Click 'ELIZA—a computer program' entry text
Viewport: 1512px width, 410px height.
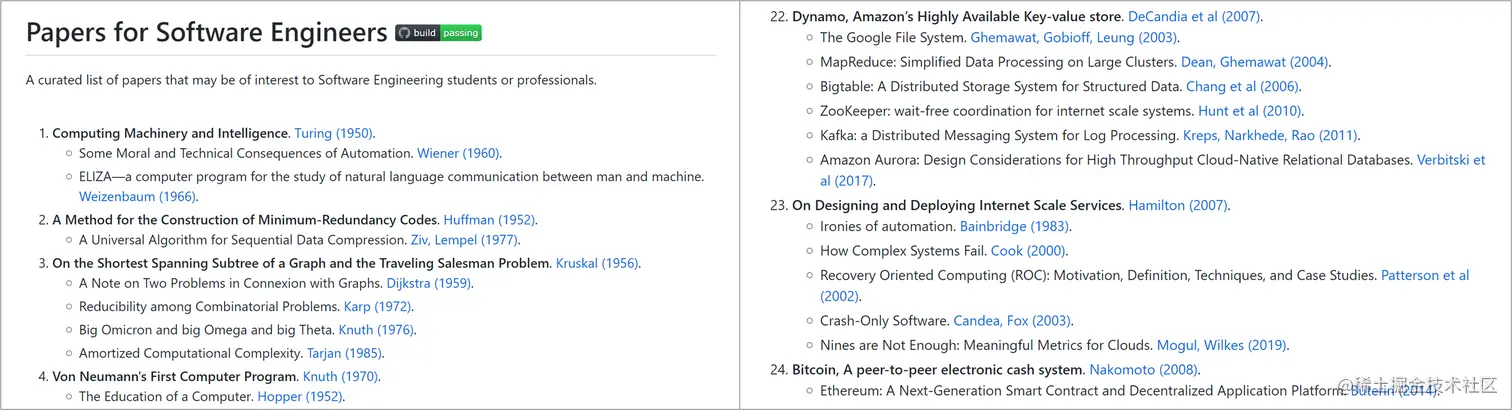click(392, 176)
